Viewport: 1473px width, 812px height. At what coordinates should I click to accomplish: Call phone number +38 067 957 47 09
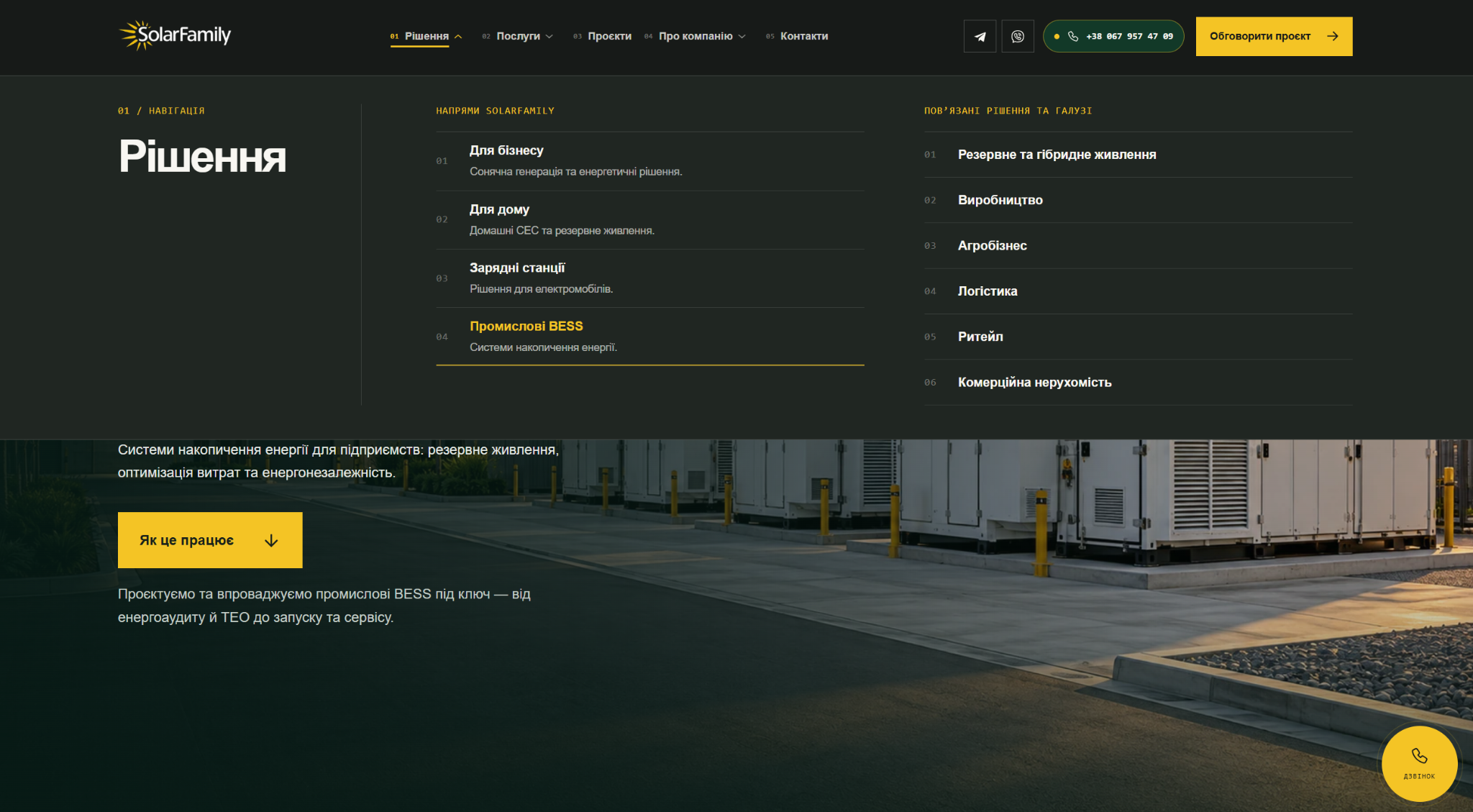tap(1113, 36)
